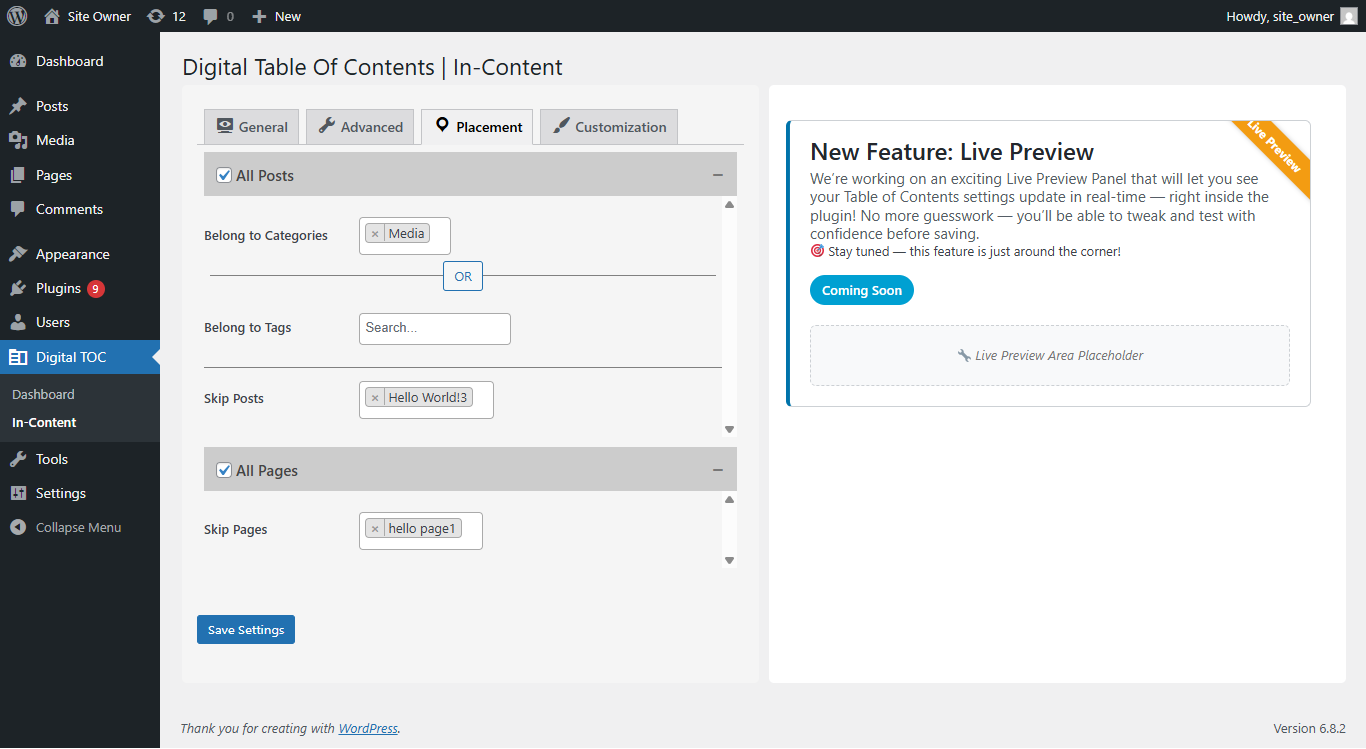Collapse the All Pages section

pos(717,470)
